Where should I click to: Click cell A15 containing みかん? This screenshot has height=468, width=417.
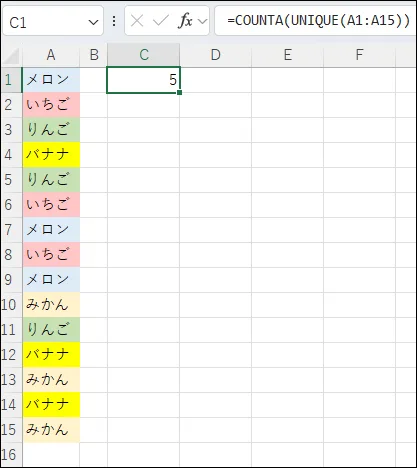(x=51, y=430)
